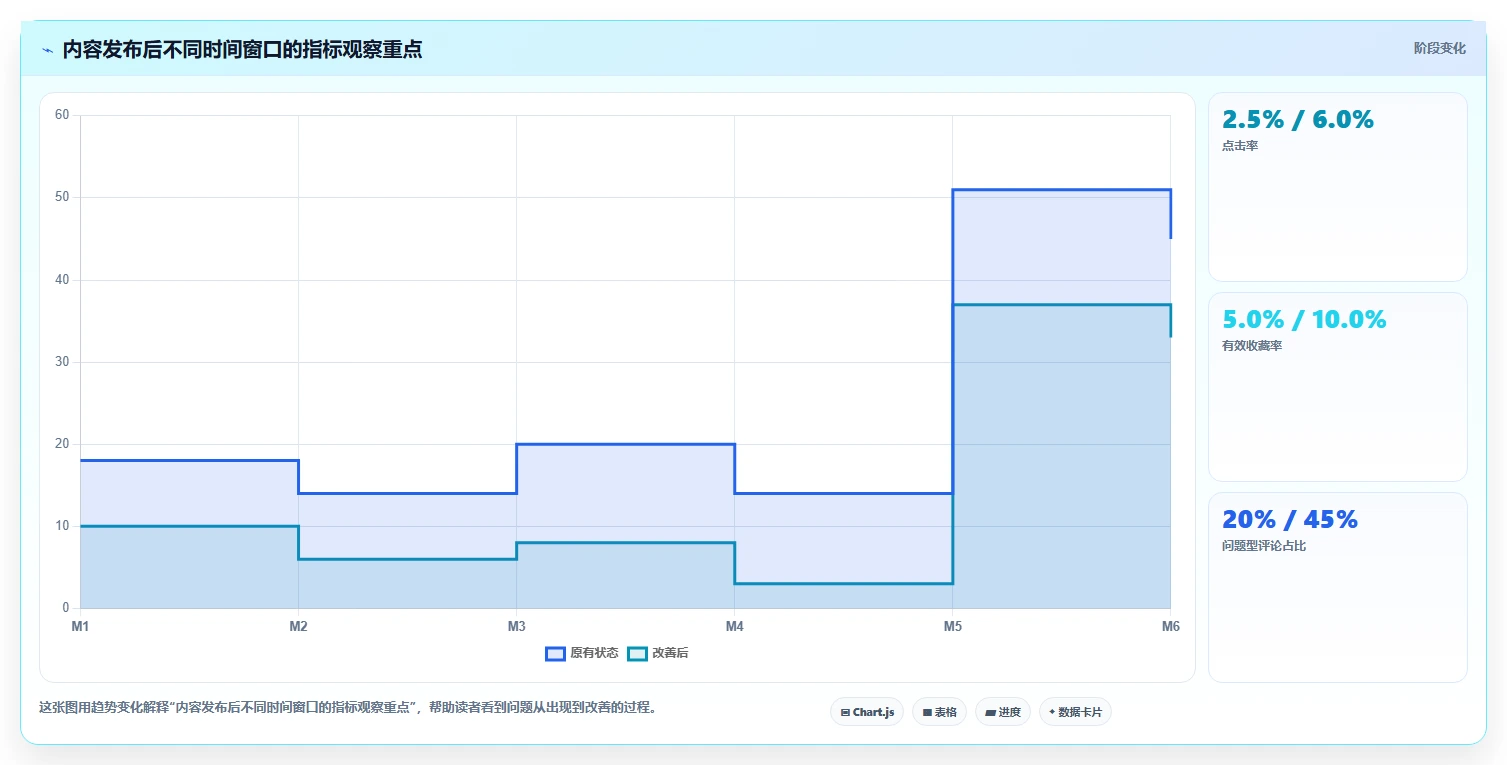The height and width of the screenshot is (765, 1507).
Task: Click the y-axis value 60
Action: (x=62, y=115)
